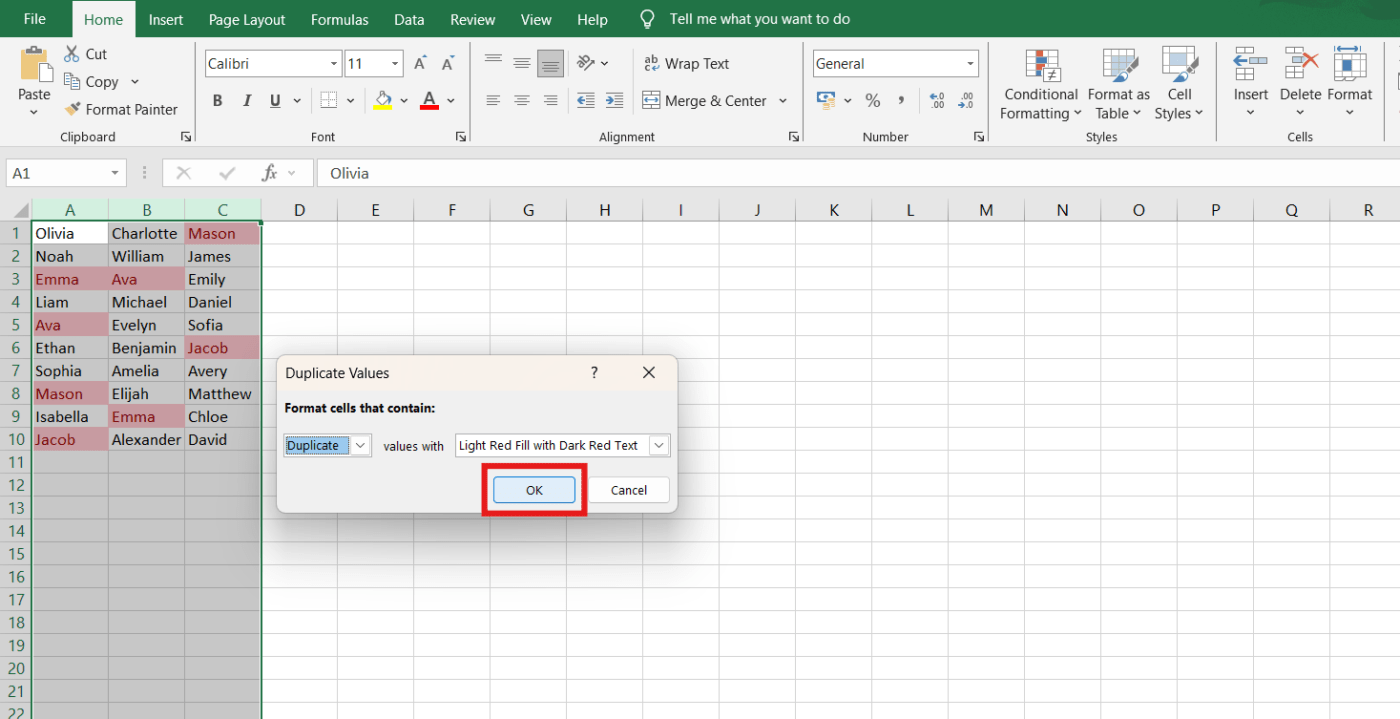Image resolution: width=1400 pixels, height=719 pixels.
Task: Click OK in Duplicate Values dialog
Action: (534, 490)
